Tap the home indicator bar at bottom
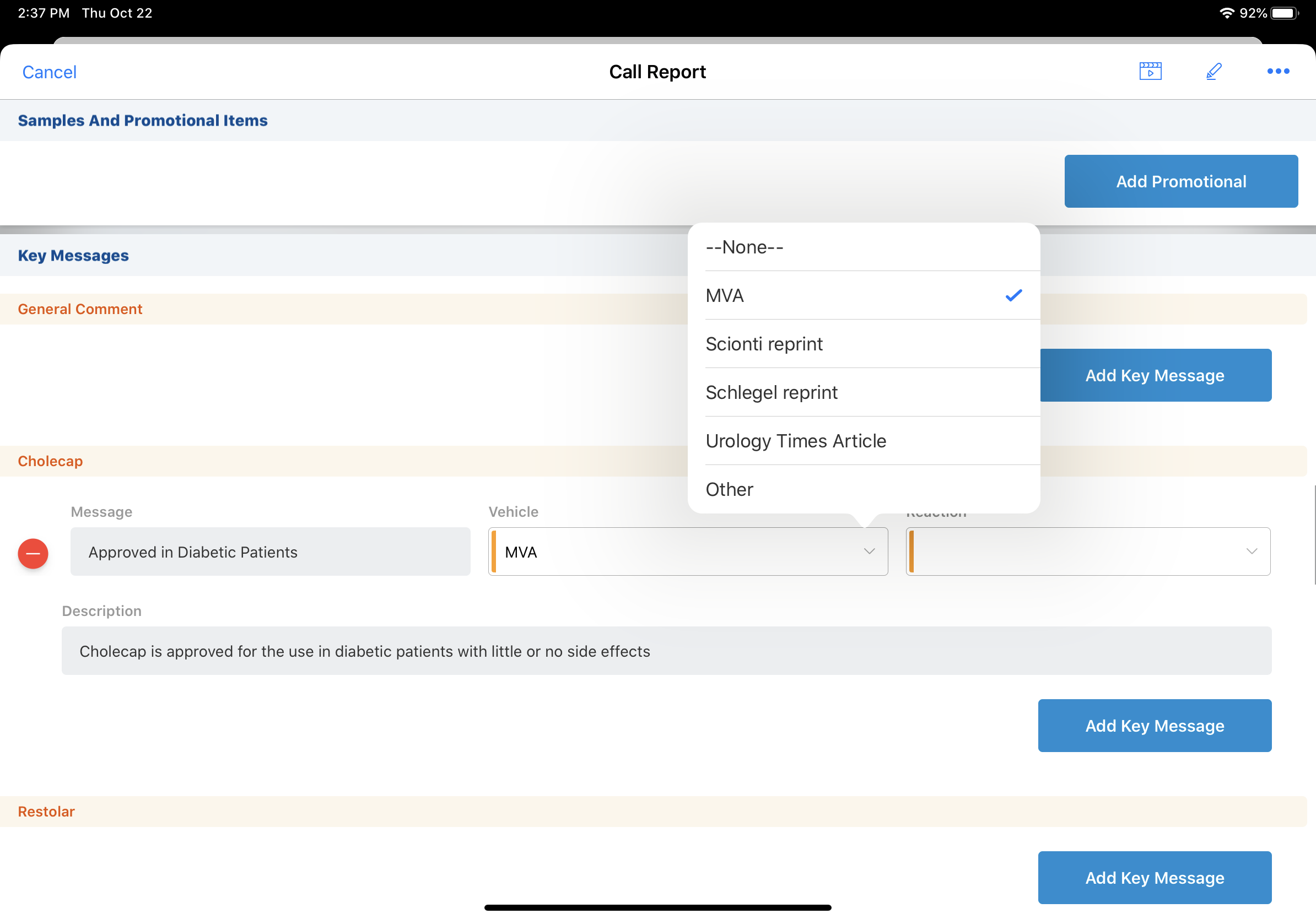The height and width of the screenshot is (919, 1316). point(657,907)
